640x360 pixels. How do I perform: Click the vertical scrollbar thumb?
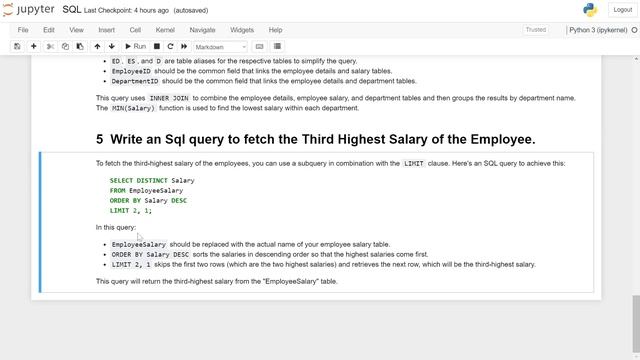636,324
